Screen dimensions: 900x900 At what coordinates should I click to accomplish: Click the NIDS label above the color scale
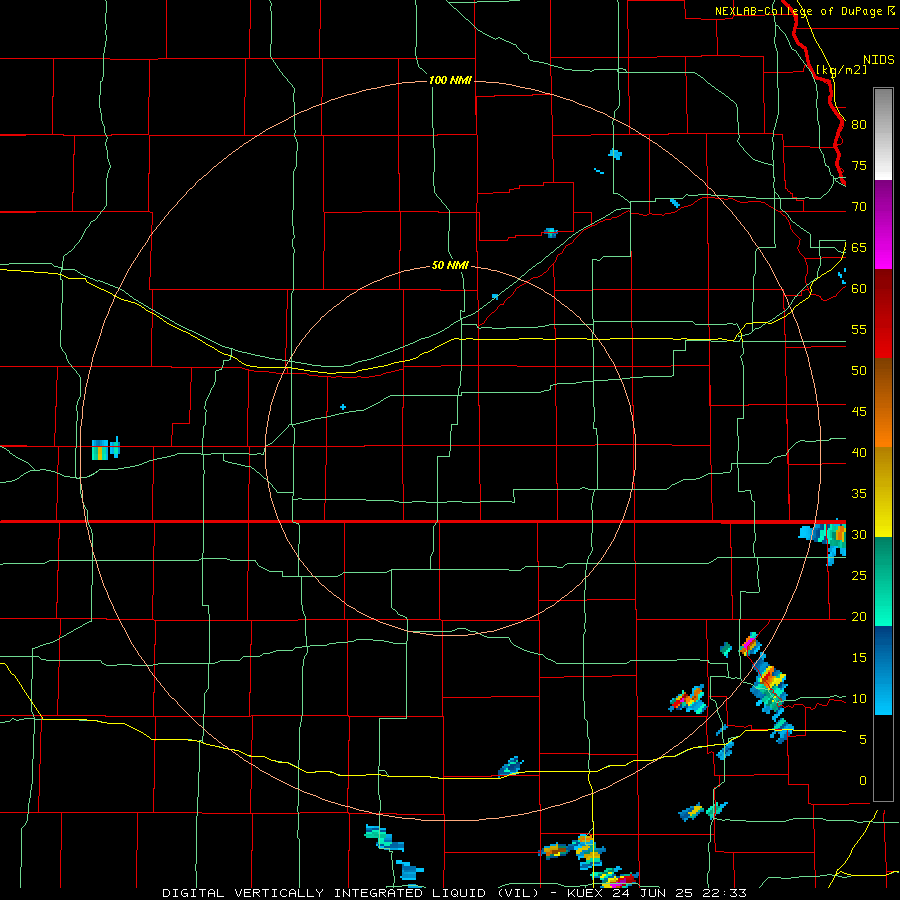tap(879, 60)
